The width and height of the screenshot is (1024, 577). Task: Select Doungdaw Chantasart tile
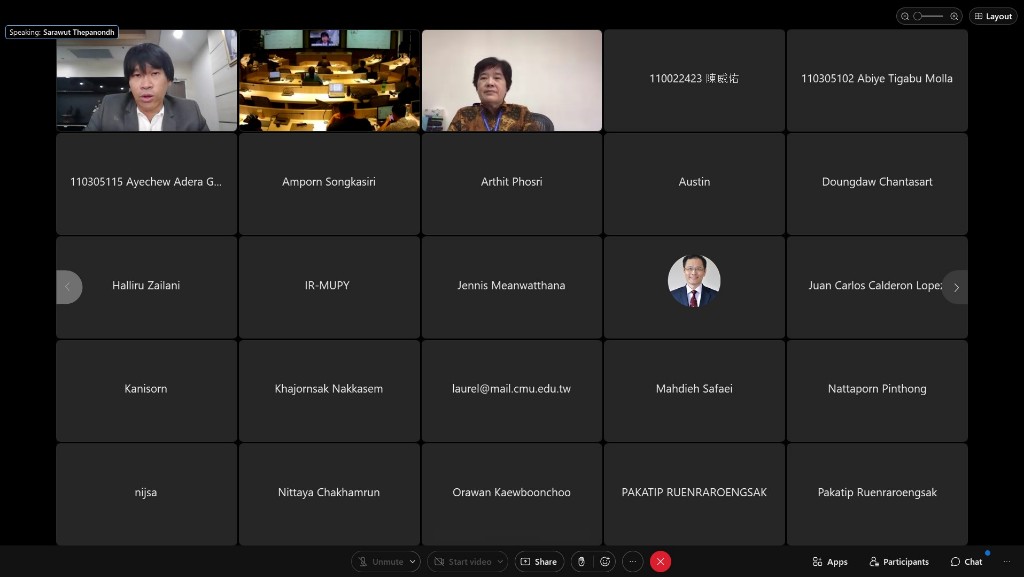click(877, 184)
